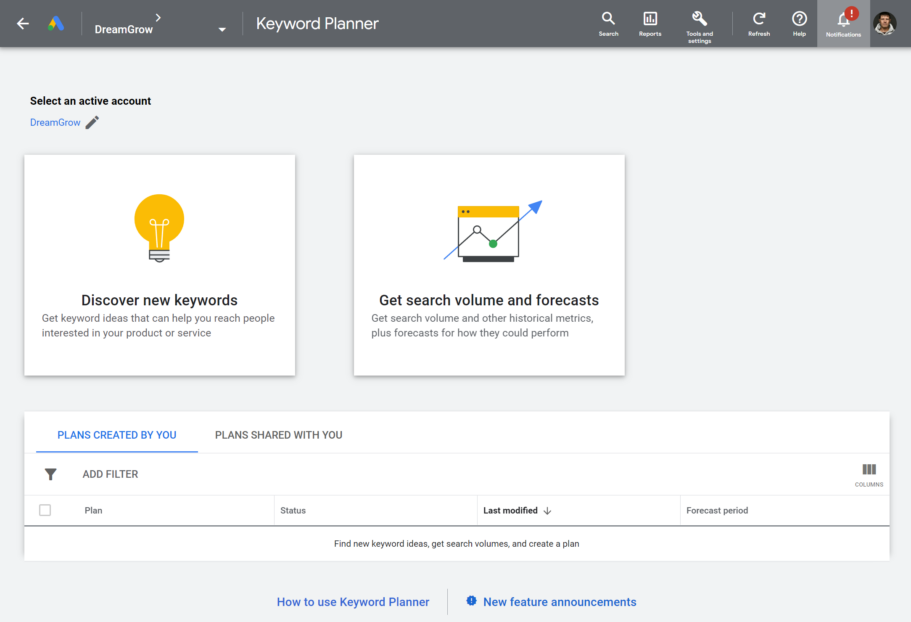Open the Search tool in top bar

coord(608,23)
